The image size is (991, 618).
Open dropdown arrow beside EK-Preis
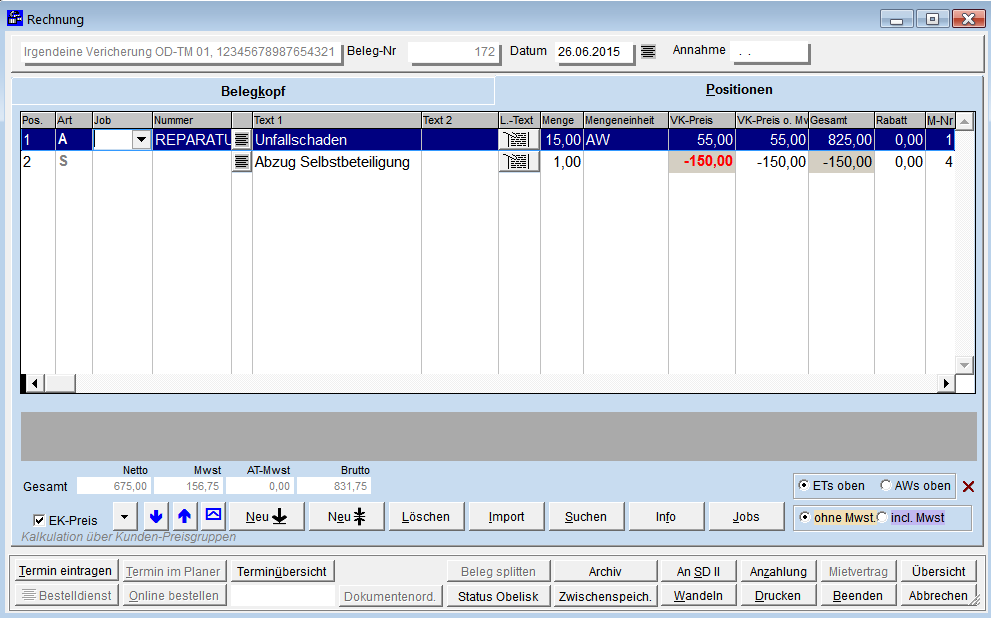(x=125, y=517)
